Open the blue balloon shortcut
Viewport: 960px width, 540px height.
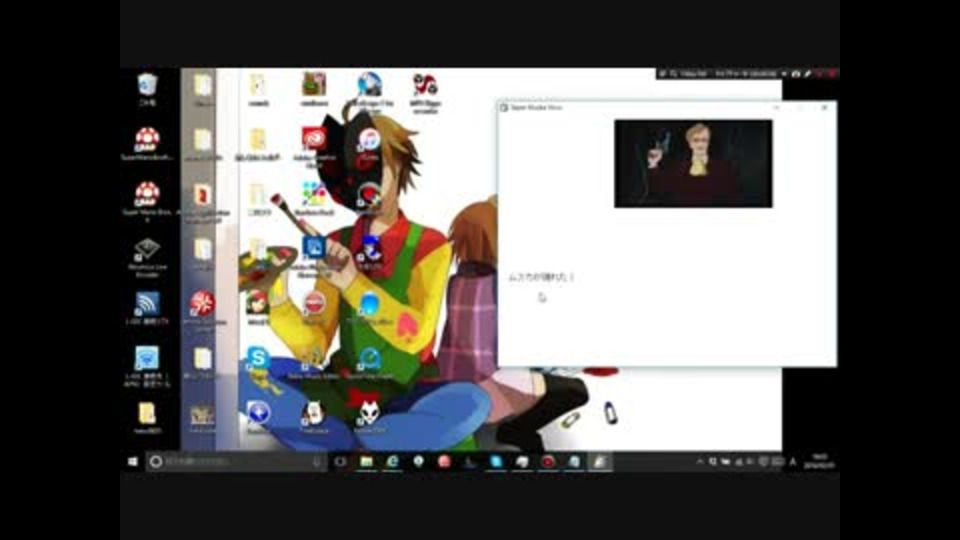point(369,304)
